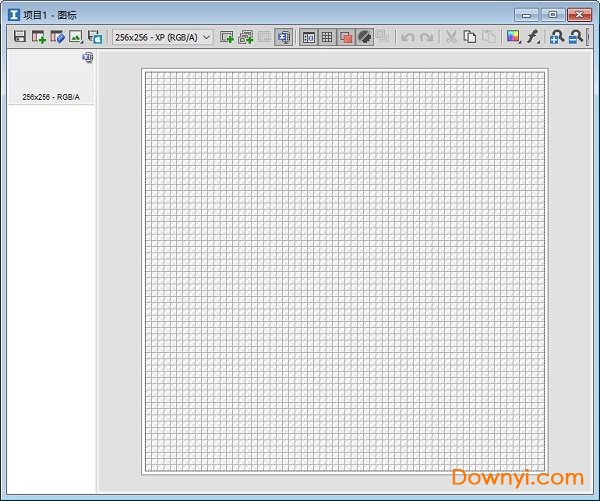
Task: Open the 256x256 - XP (RGB/A) format dropdown
Action: click(162, 37)
